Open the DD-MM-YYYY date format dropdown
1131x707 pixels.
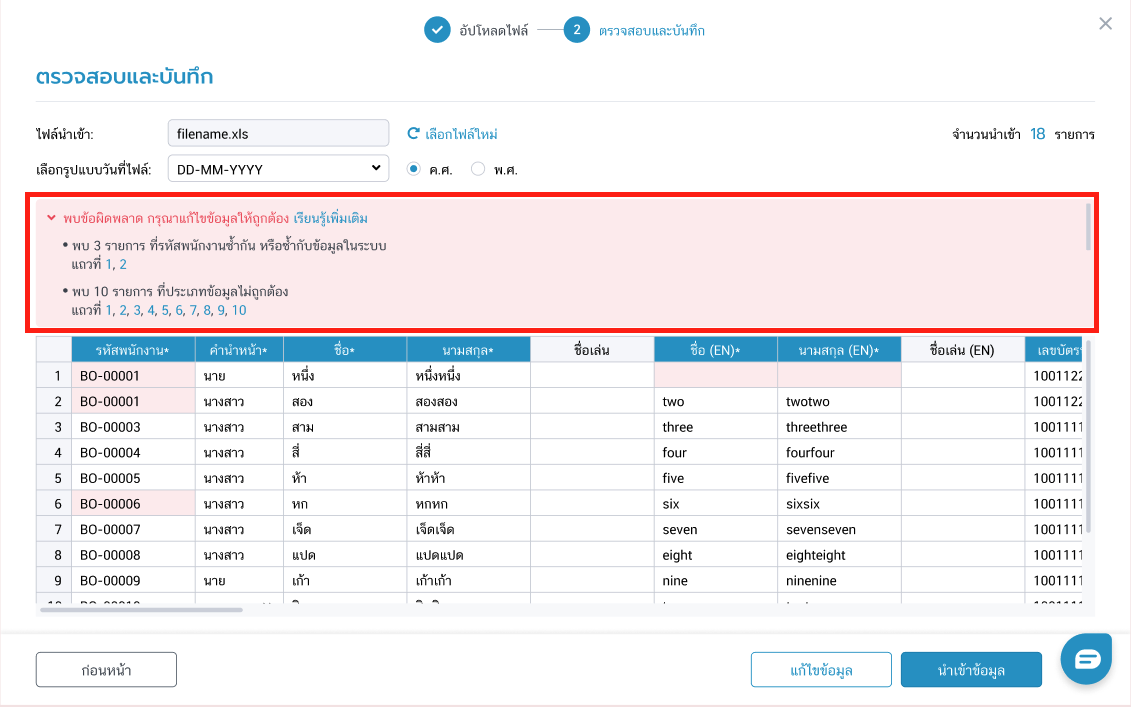(278, 168)
